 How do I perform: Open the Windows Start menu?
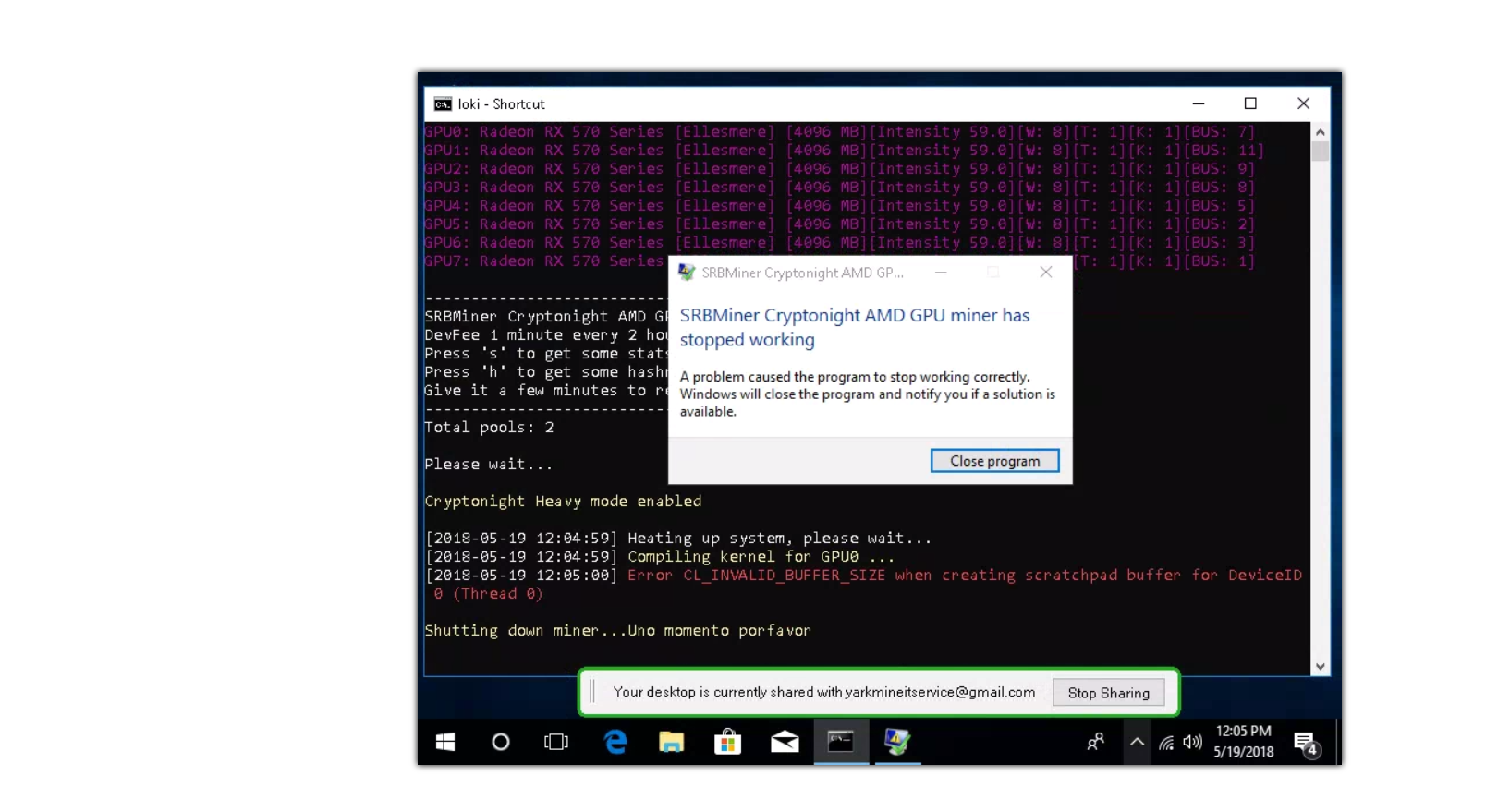point(445,742)
